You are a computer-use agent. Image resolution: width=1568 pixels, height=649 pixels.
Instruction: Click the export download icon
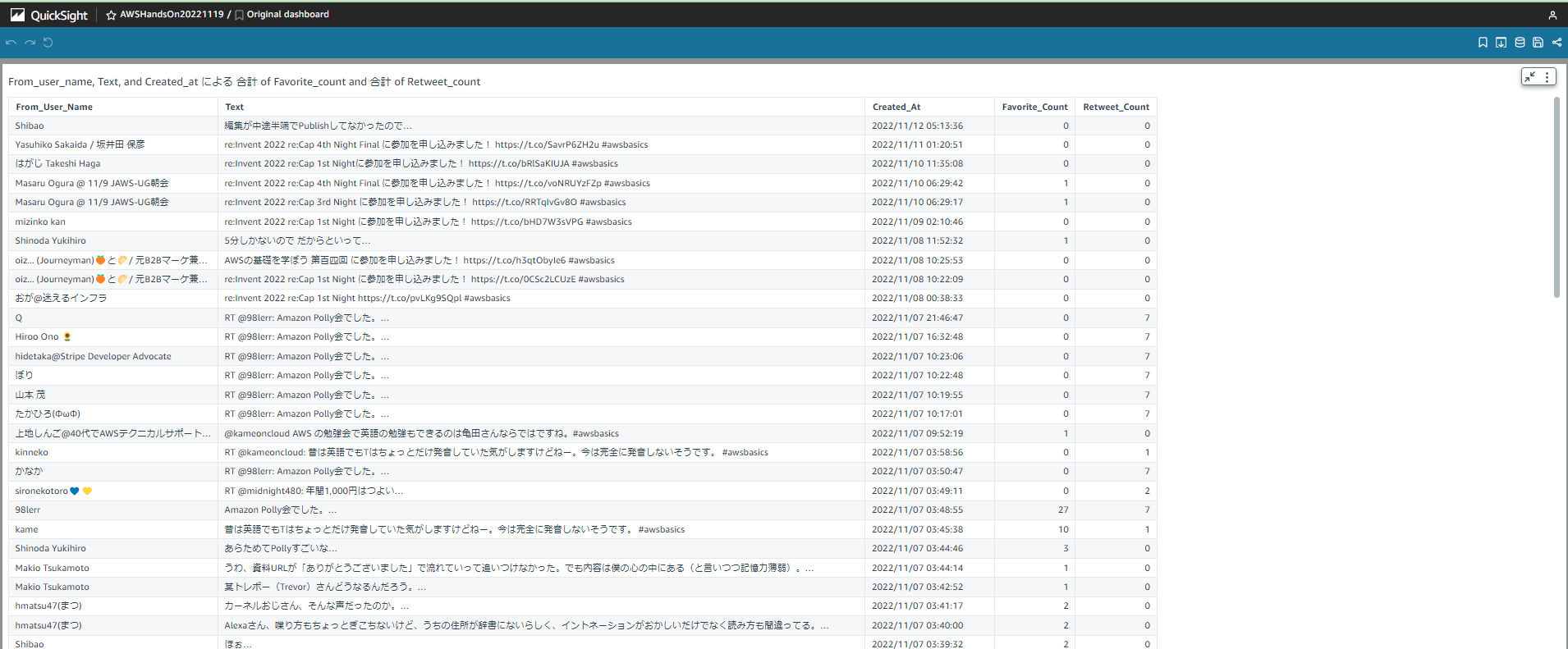click(x=1501, y=43)
